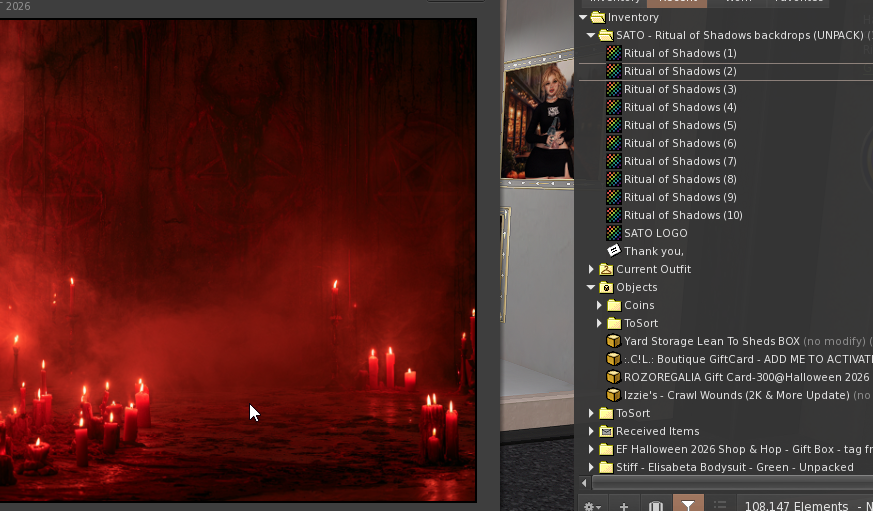The height and width of the screenshot is (511, 873).
Task: Expand the Received Items folder
Action: 591,431
